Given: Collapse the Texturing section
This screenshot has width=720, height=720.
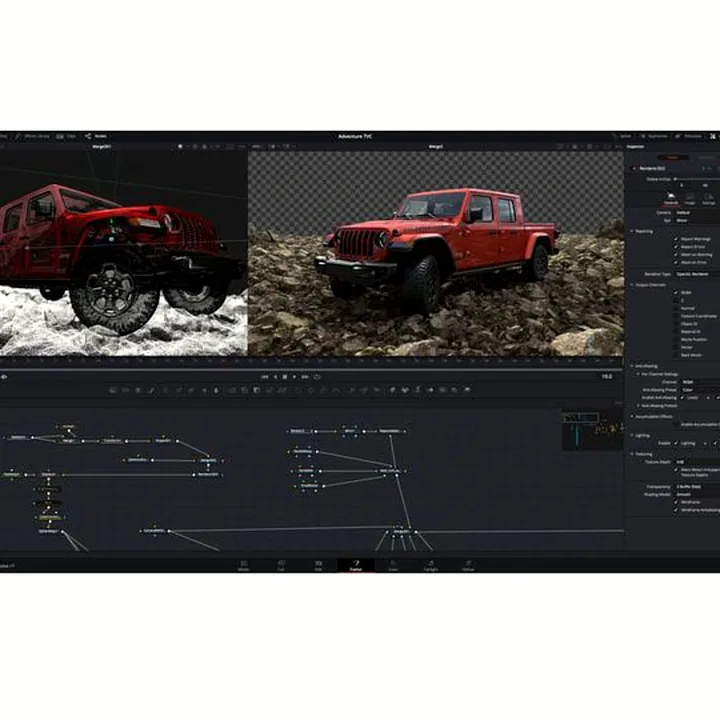Looking at the screenshot, I should (x=632, y=454).
